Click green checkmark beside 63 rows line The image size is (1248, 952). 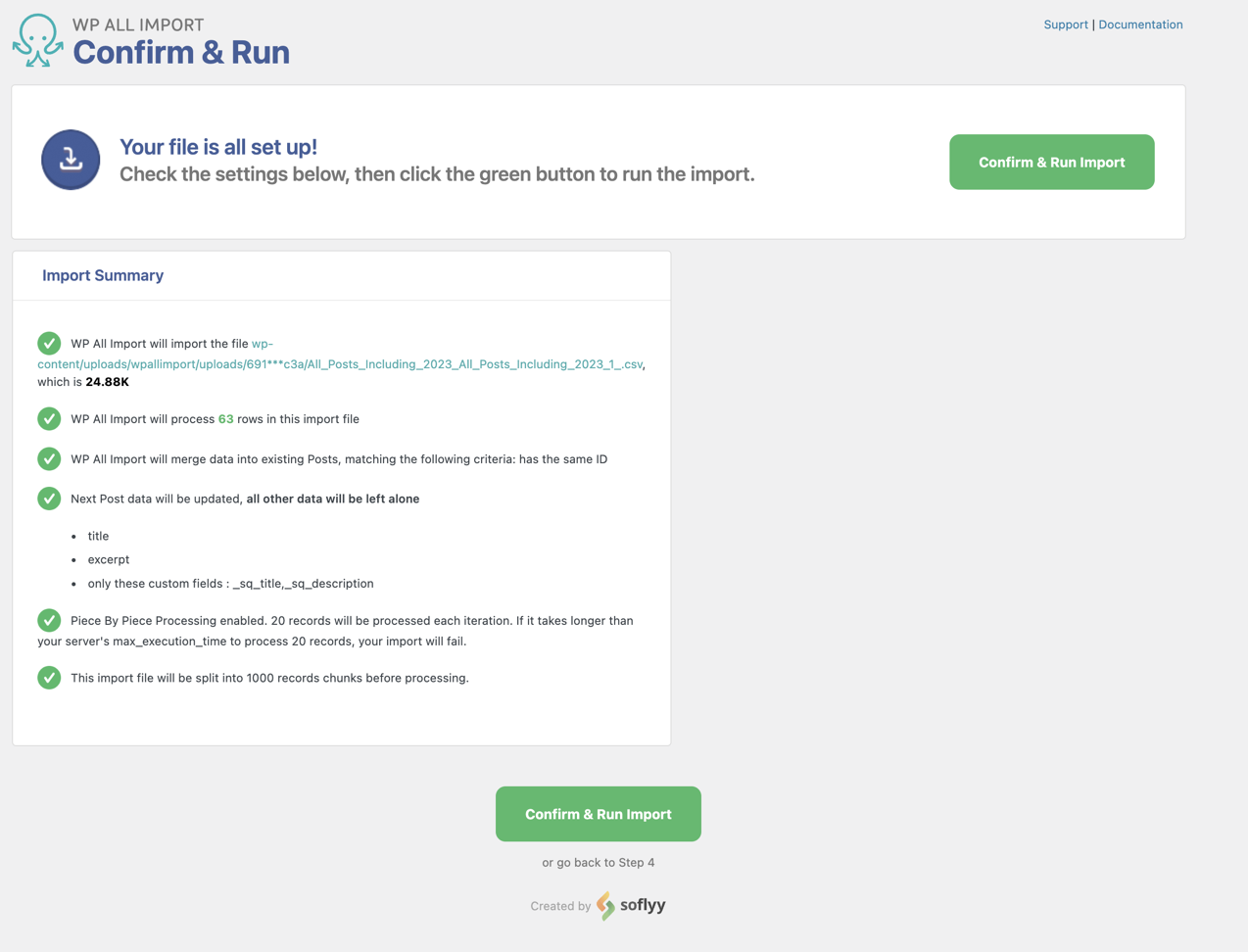click(x=49, y=419)
